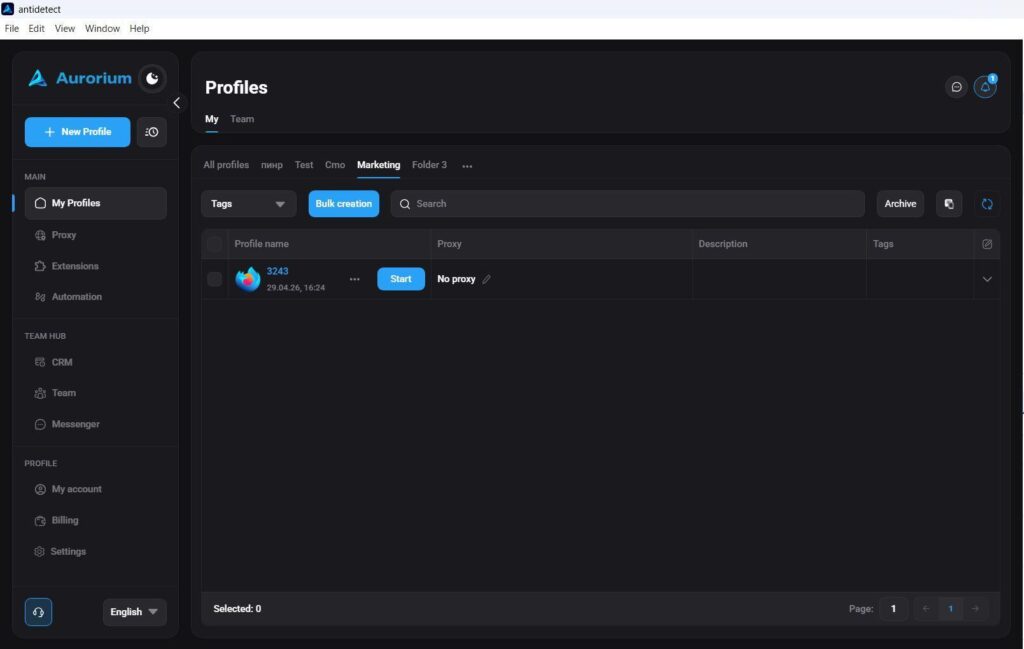Screen dimensions: 1024x649
Task: Open the Tags filter dropdown
Action: point(248,204)
